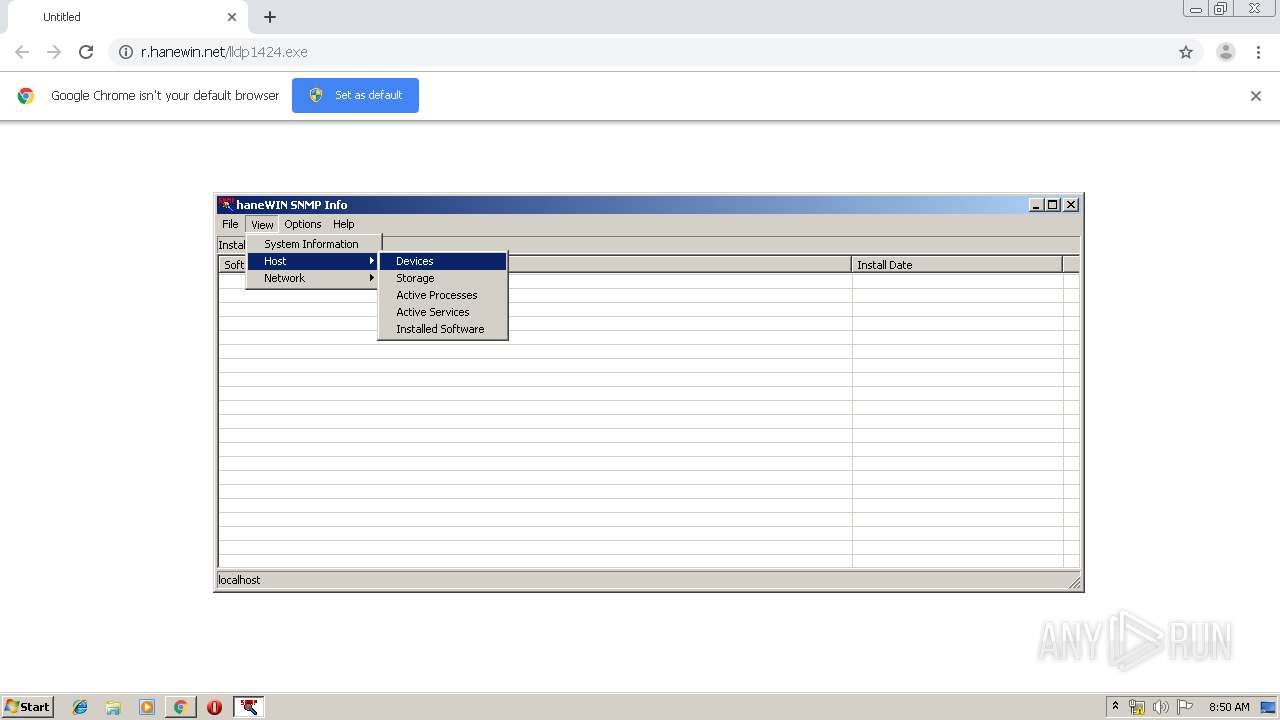Click the haneWIN SNMP Info title icon
This screenshot has width=1280, height=720.
click(x=226, y=204)
